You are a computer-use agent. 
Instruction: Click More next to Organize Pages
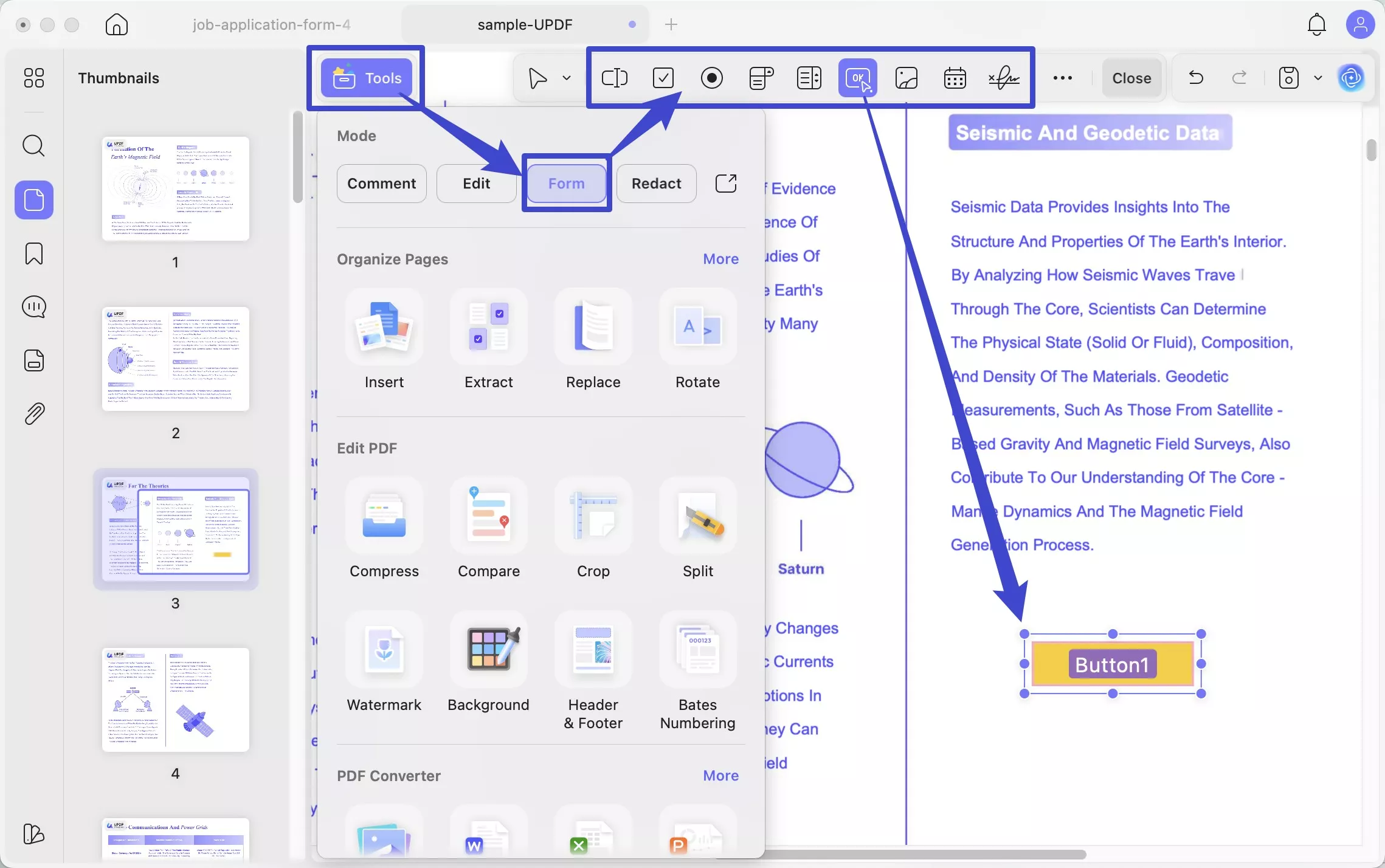(720, 259)
